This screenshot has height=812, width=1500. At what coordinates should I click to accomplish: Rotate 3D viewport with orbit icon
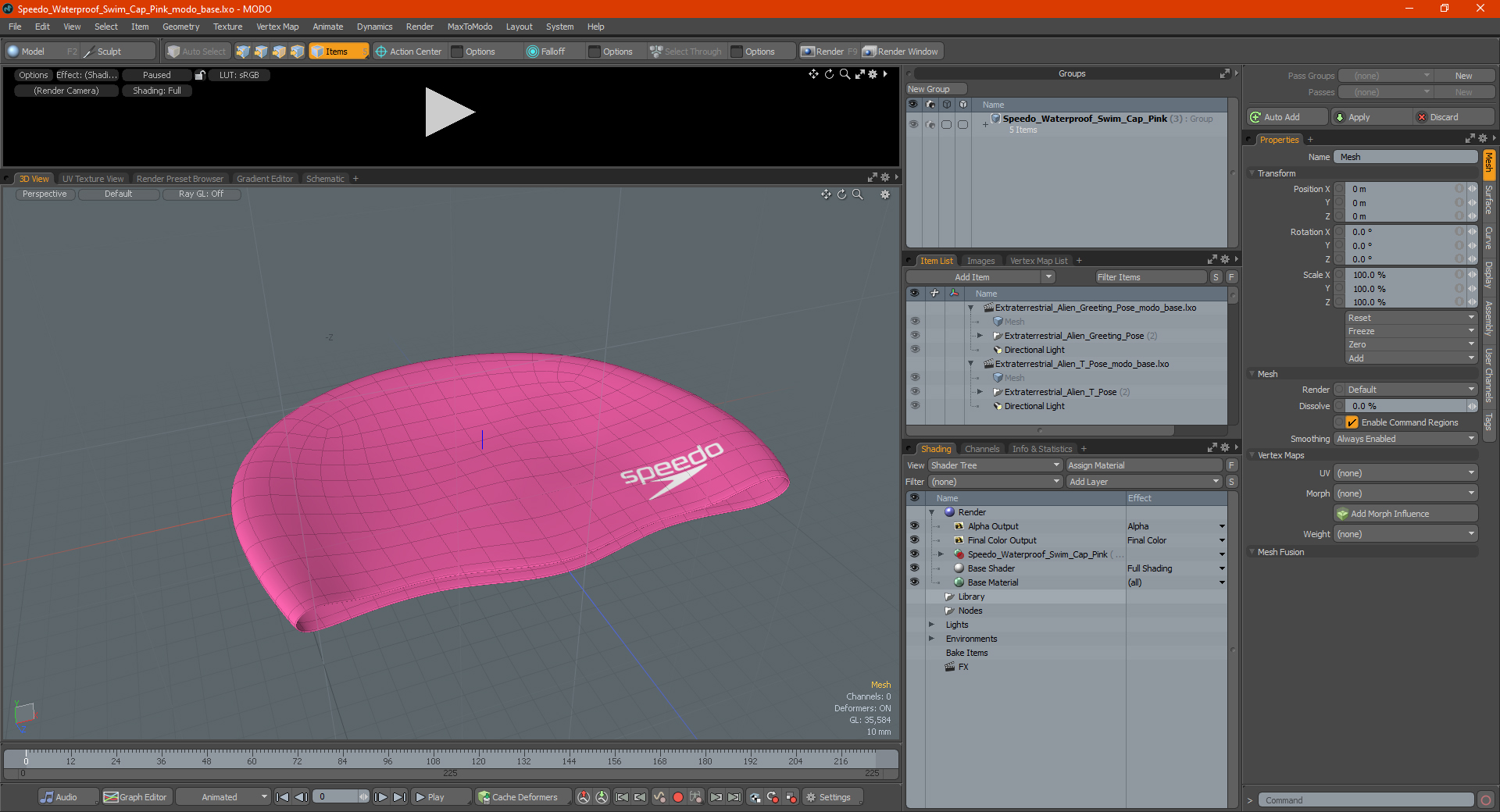click(841, 194)
